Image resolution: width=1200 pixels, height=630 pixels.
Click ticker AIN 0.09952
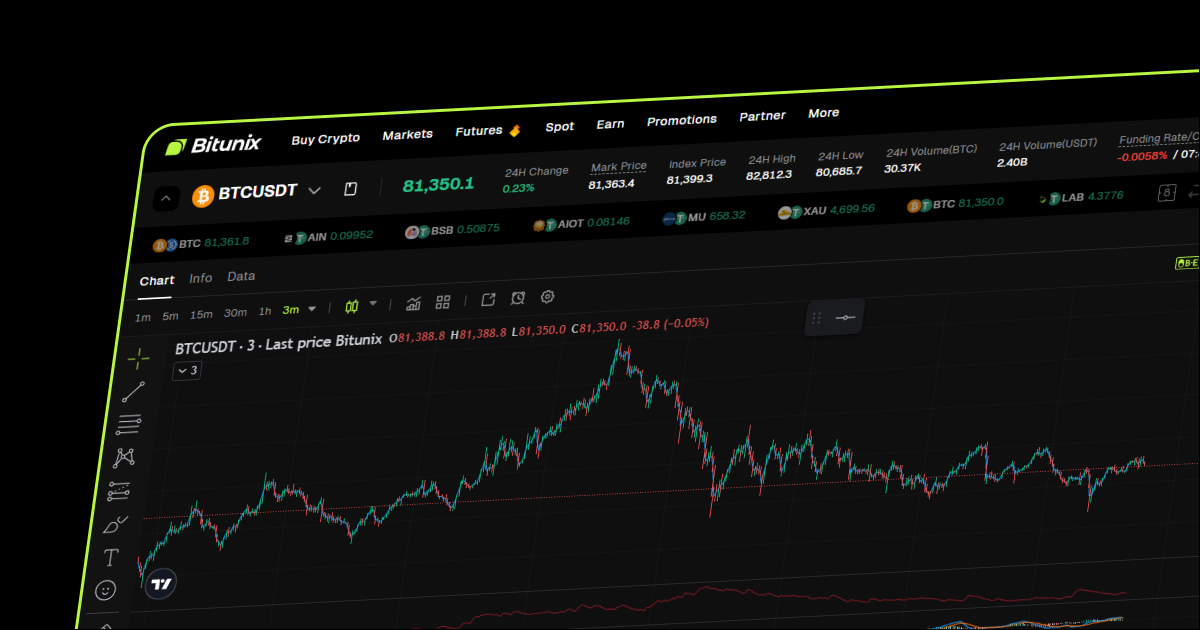click(328, 237)
